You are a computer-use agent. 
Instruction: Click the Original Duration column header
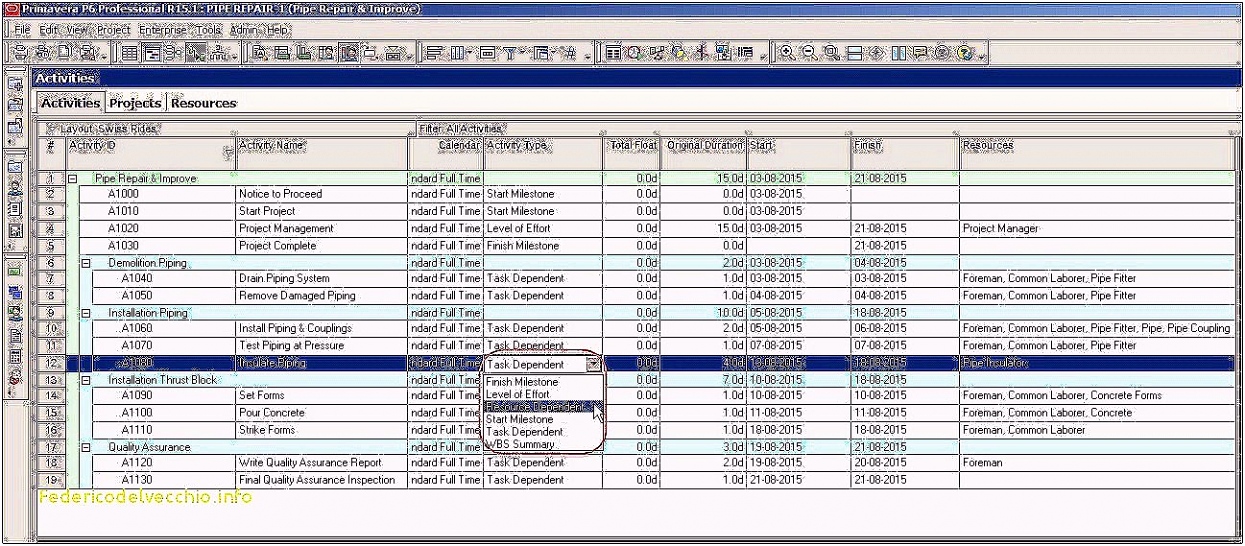[704, 153]
